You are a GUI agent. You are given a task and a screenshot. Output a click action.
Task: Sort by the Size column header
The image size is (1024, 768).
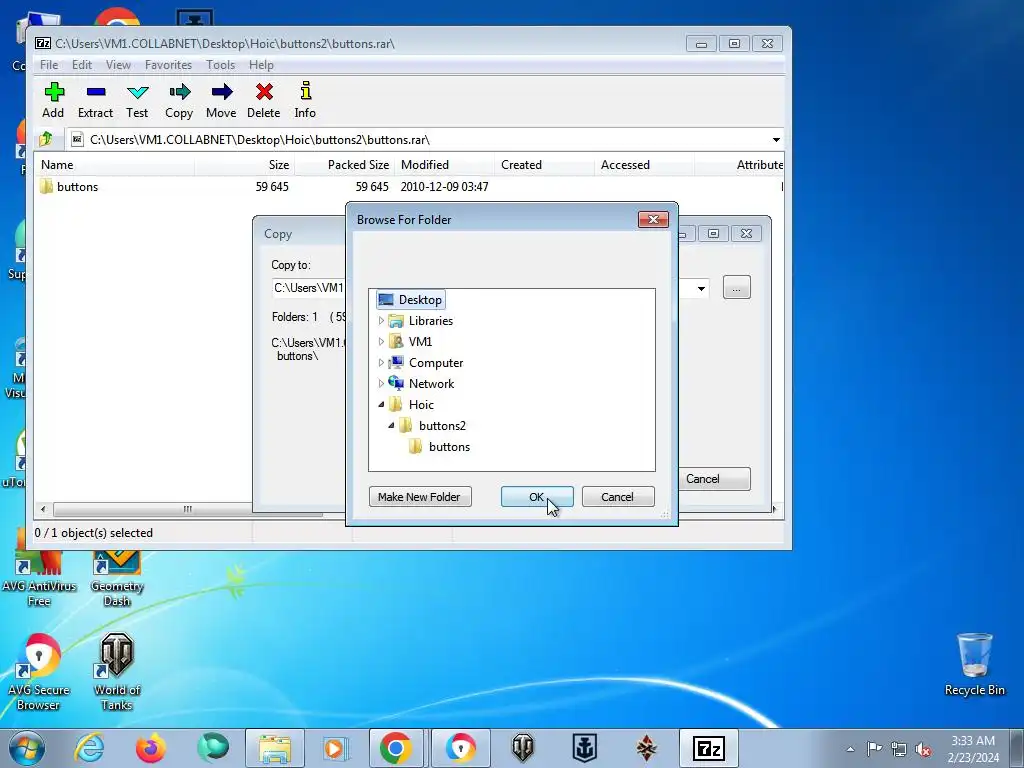(x=244, y=165)
